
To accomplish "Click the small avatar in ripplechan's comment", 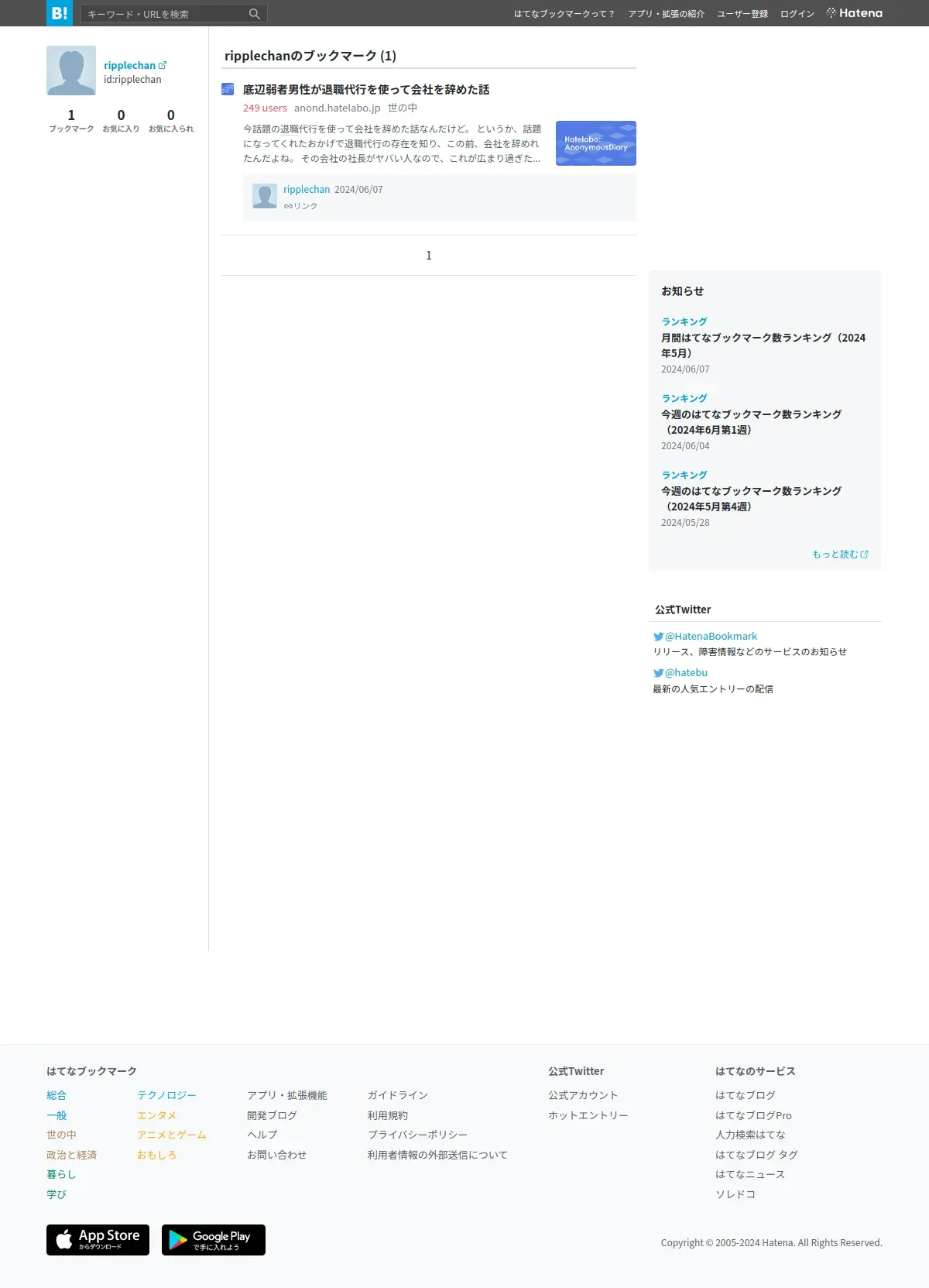I will [x=265, y=196].
